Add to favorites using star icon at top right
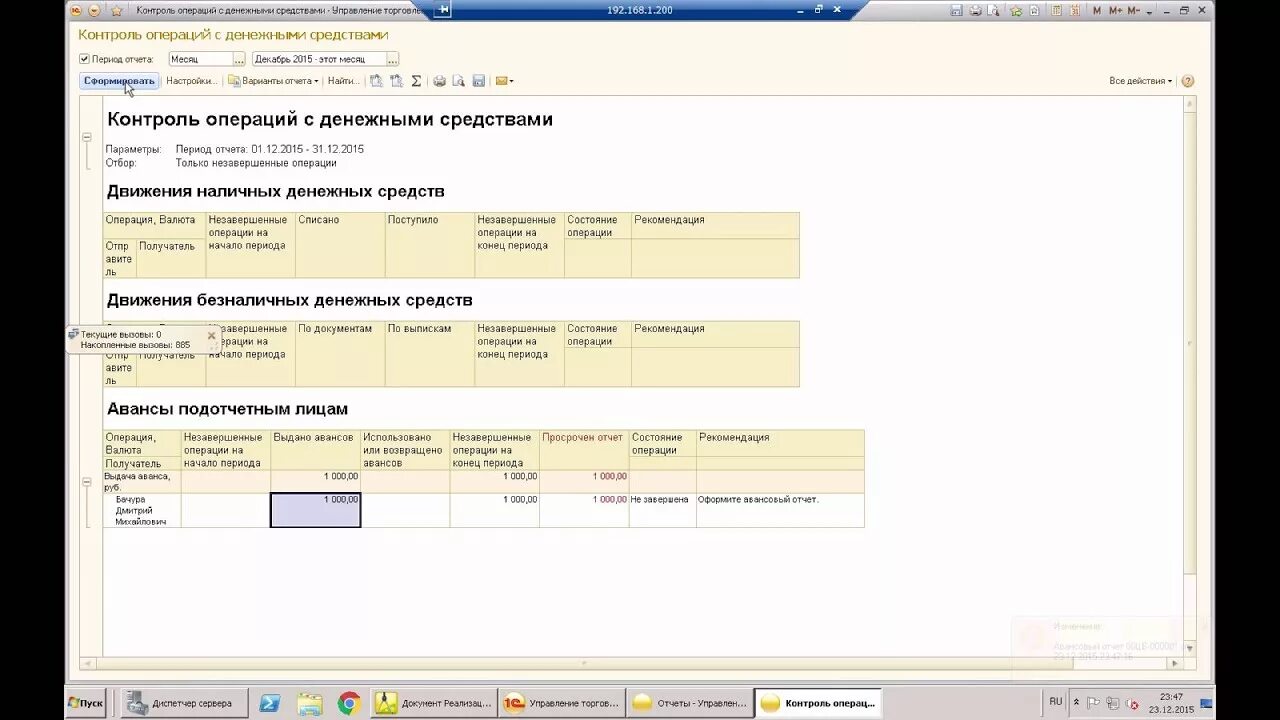Image resolution: width=1280 pixels, height=720 pixels. pyautogui.click(x=1016, y=10)
